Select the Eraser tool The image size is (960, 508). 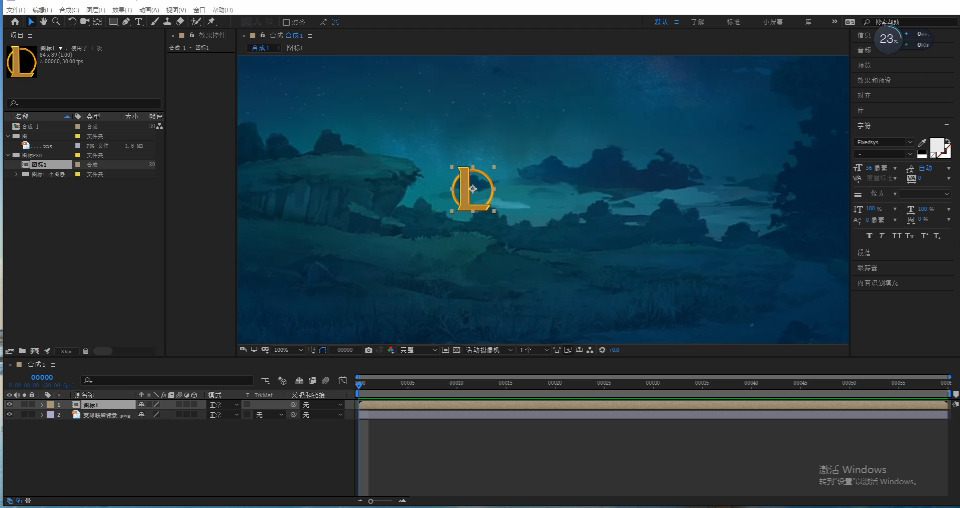pos(180,21)
